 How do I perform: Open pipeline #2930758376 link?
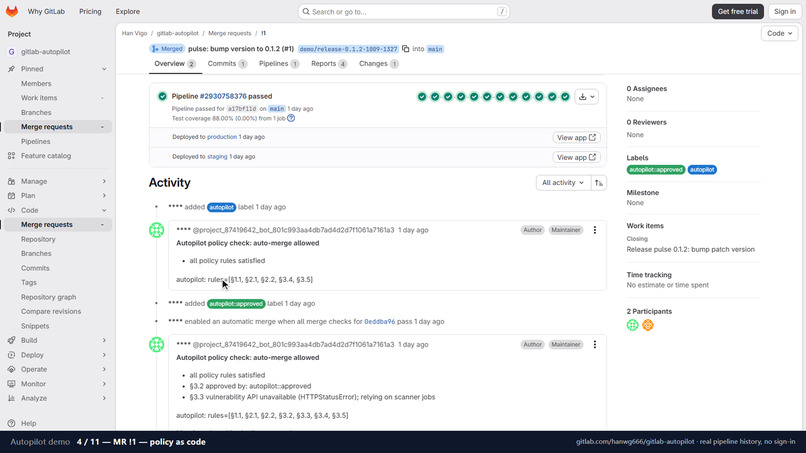pyautogui.click(x=223, y=96)
